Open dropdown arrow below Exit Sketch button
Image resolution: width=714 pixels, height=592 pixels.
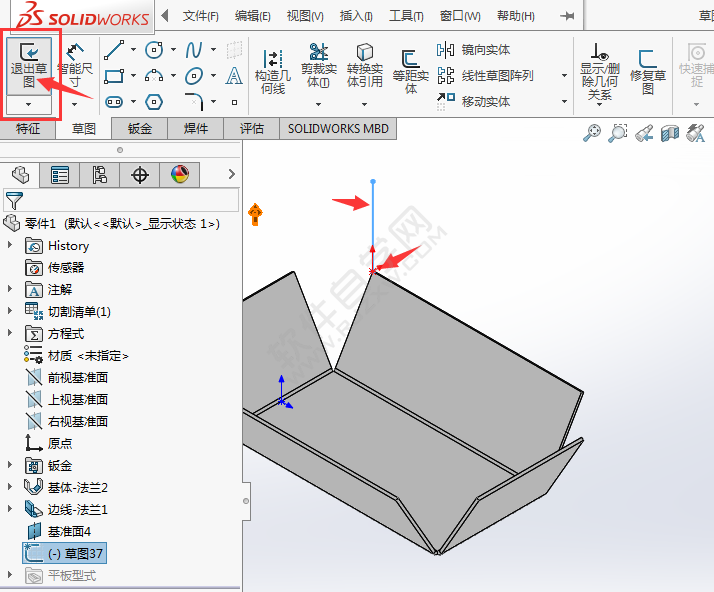click(x=29, y=104)
